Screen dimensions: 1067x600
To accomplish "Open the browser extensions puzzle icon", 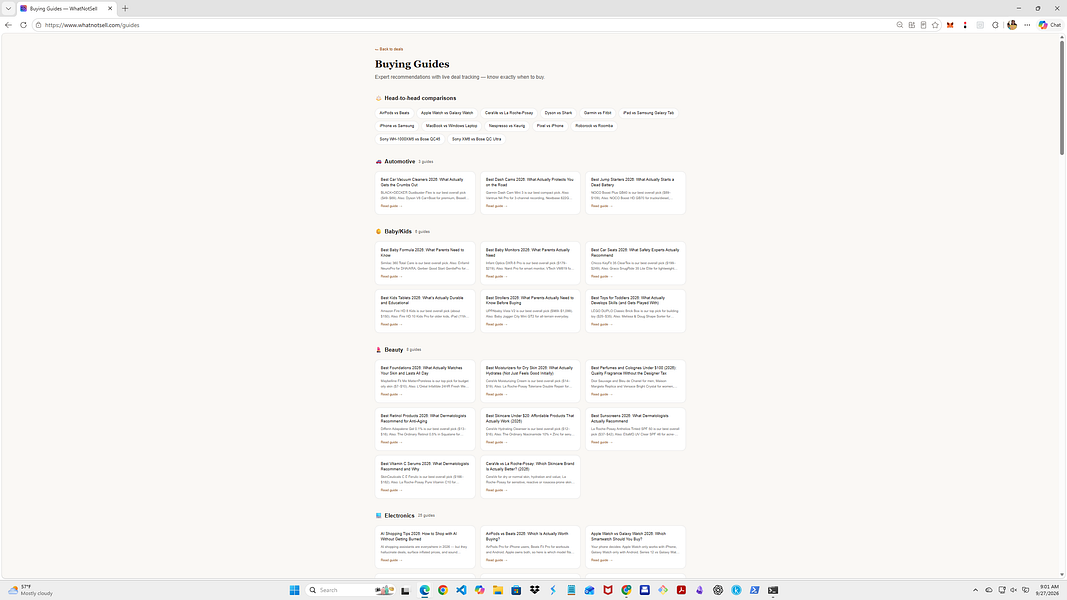I will coord(995,25).
